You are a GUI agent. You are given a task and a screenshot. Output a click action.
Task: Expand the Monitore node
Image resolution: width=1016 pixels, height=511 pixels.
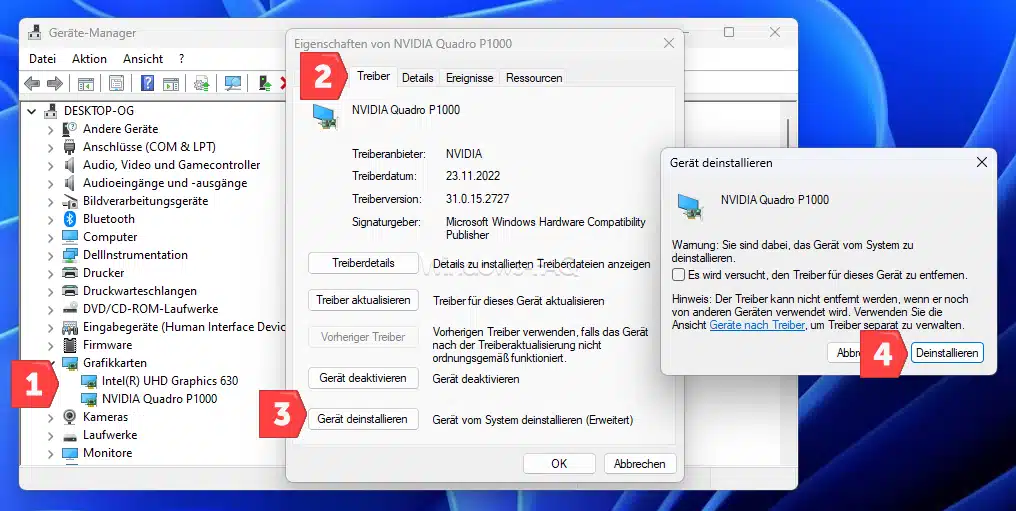(51, 454)
